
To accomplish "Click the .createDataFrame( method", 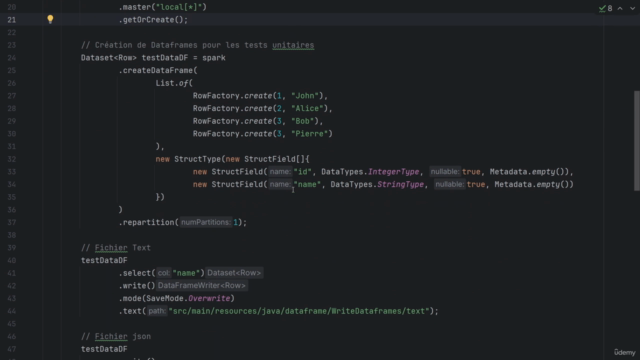I will click(x=158, y=70).
